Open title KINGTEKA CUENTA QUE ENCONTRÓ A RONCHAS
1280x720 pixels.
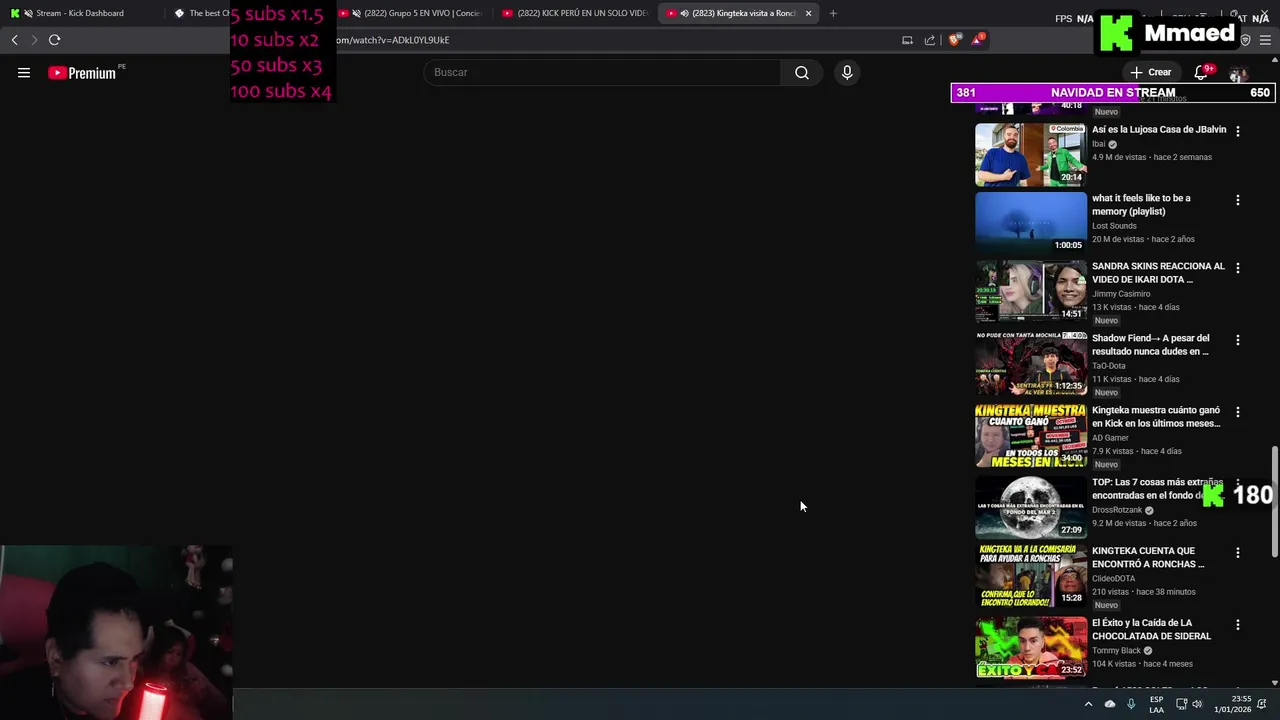click(1148, 557)
